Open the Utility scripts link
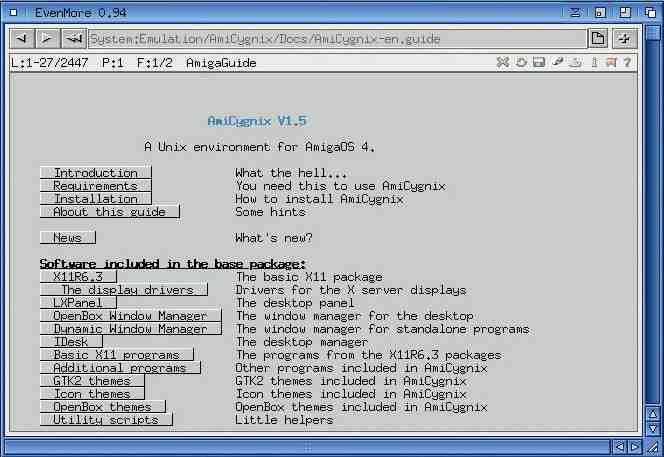The height and width of the screenshot is (457, 664). [106, 420]
